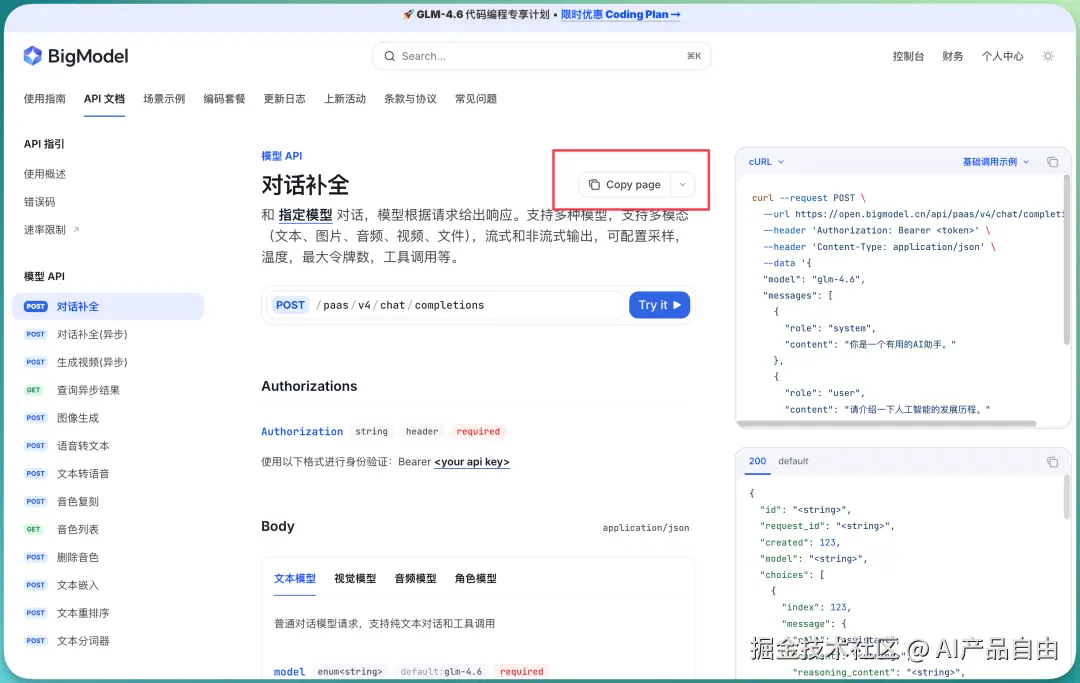Select 图像生成 in the sidebar
1080x683 pixels.
[77, 417]
